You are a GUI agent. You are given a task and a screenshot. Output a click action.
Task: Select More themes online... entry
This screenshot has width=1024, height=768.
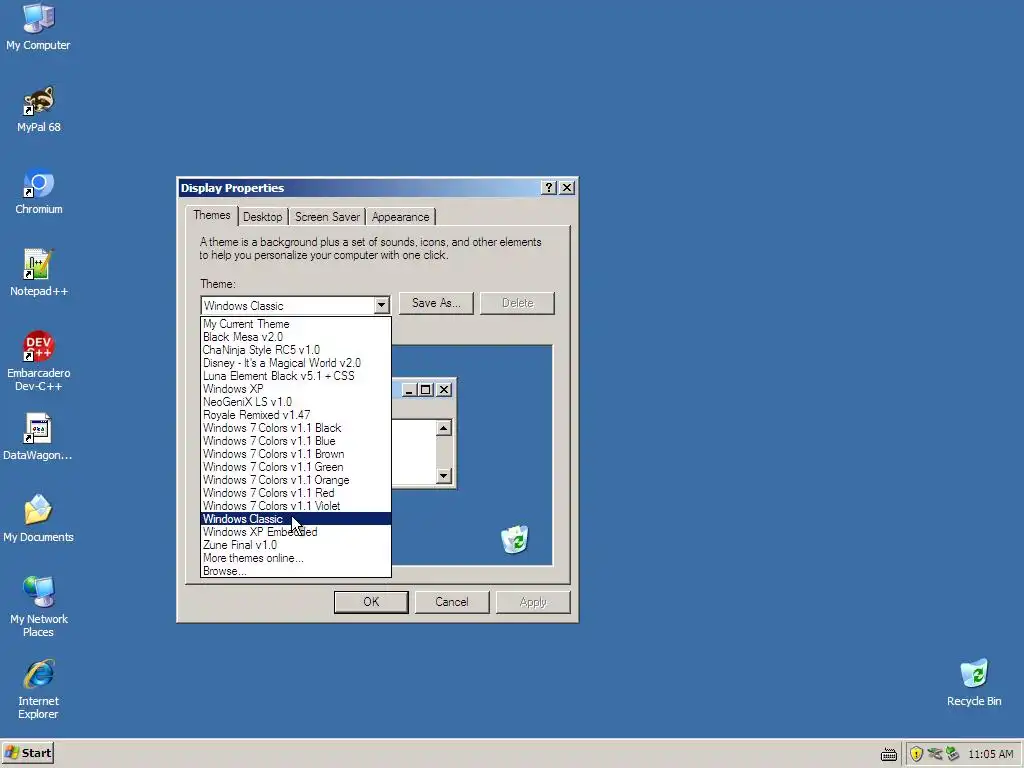296,558
